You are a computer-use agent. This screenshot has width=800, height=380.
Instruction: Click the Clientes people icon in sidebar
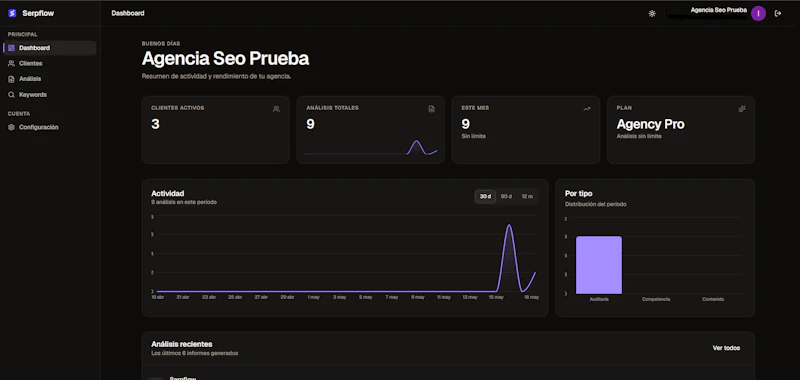(x=11, y=64)
